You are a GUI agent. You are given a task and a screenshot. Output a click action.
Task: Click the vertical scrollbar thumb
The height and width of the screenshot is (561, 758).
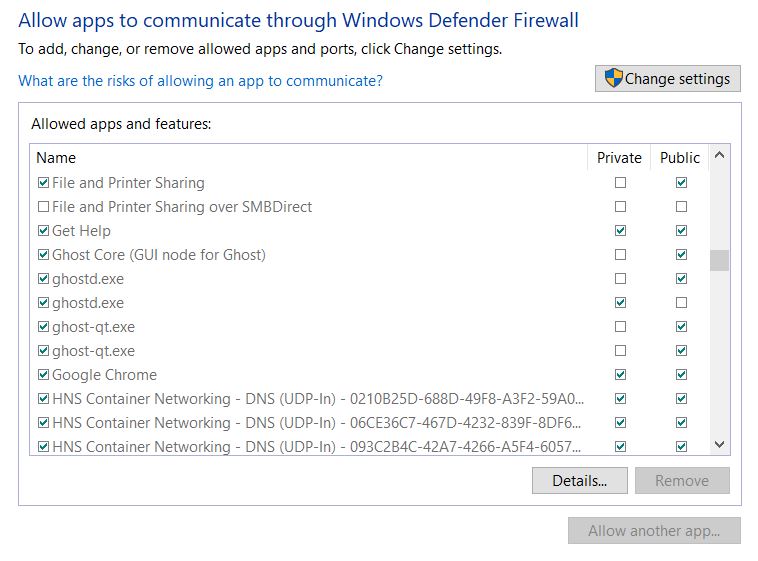[719, 260]
